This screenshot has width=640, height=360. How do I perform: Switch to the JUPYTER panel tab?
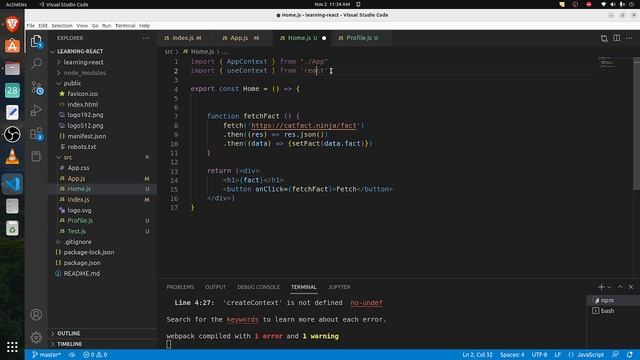339,287
